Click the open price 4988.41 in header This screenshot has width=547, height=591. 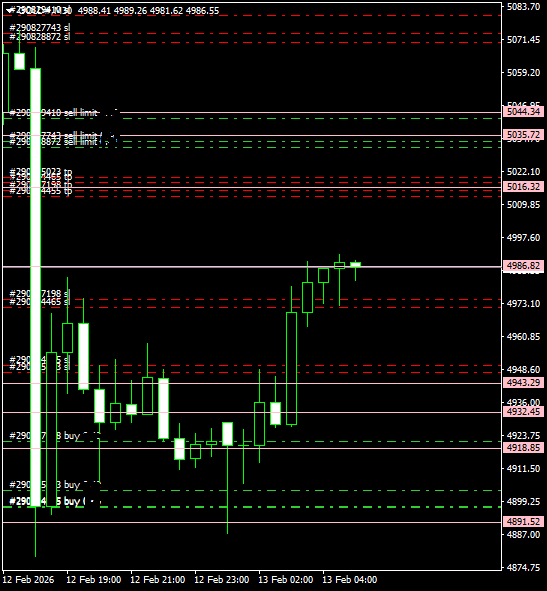94,11
